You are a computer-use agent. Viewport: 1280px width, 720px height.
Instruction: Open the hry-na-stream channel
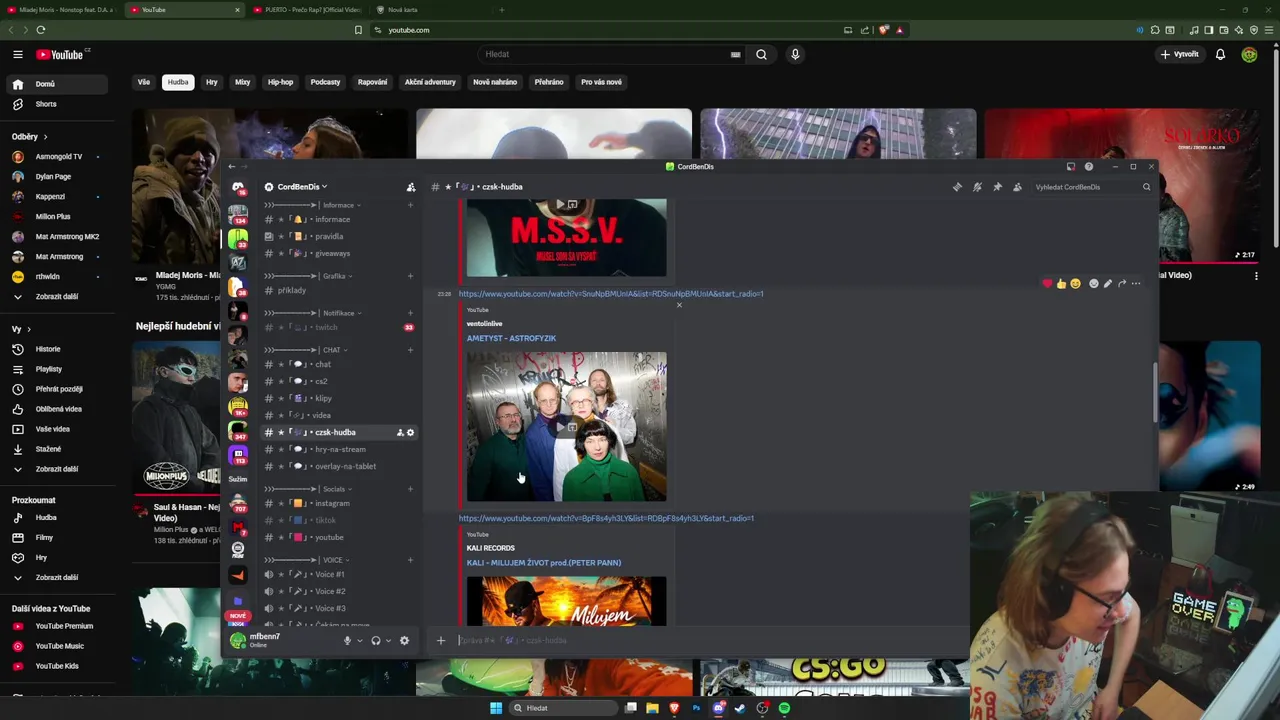340,450
